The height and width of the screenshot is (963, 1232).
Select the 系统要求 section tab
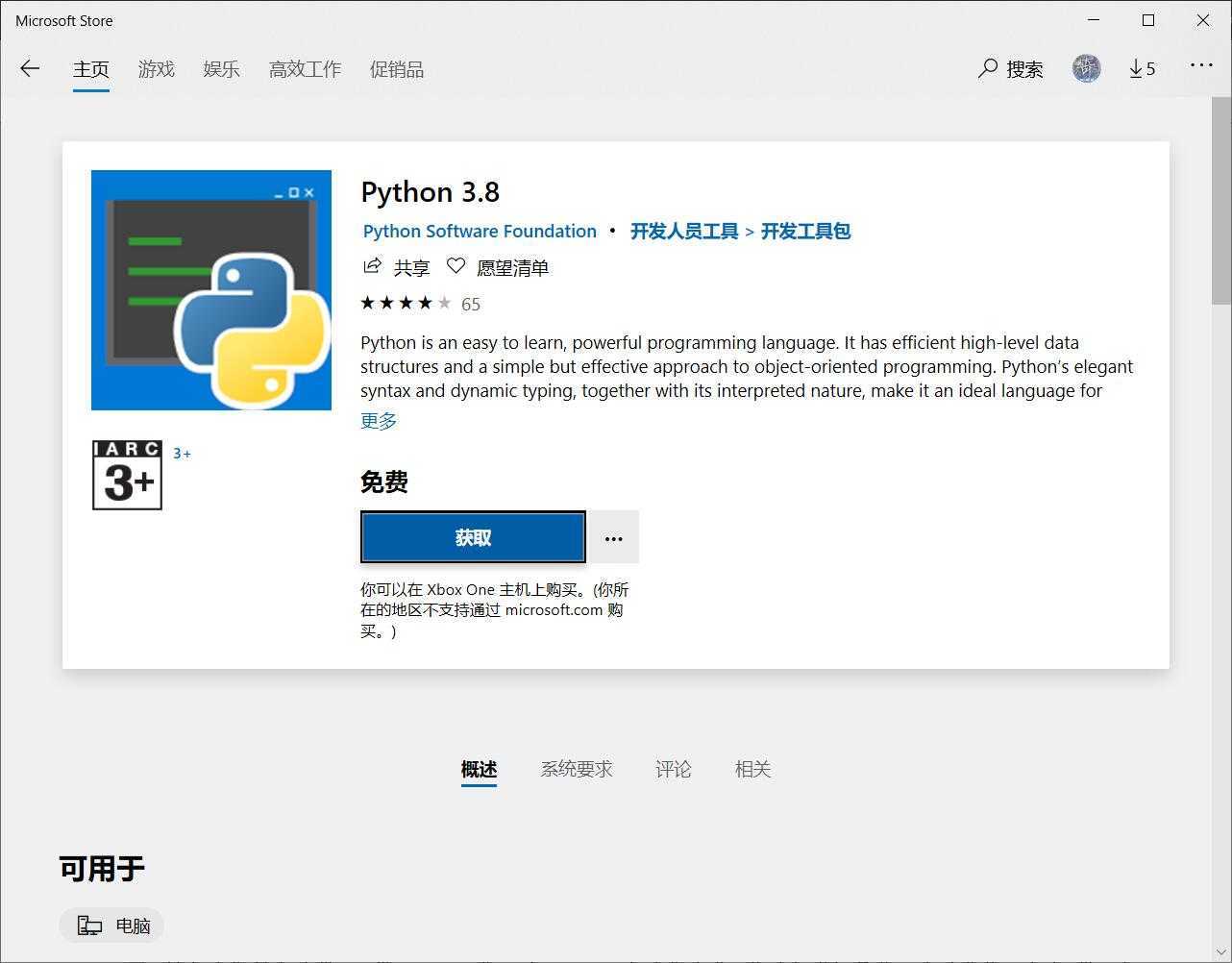(577, 769)
